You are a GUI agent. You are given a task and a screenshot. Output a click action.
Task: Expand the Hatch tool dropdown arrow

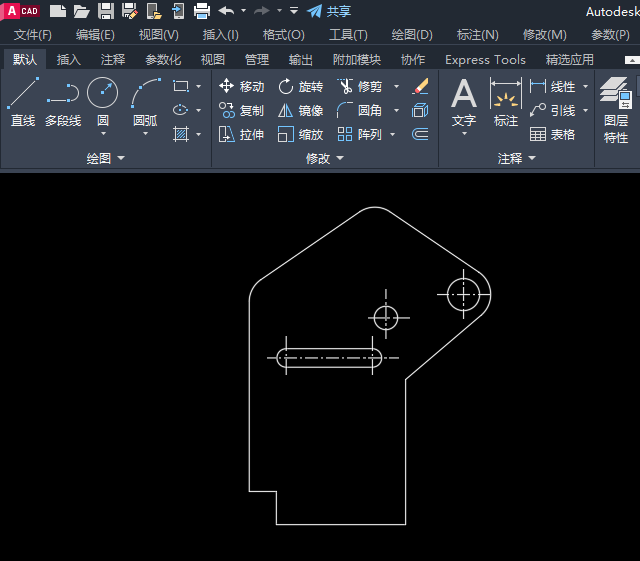[x=199, y=134]
